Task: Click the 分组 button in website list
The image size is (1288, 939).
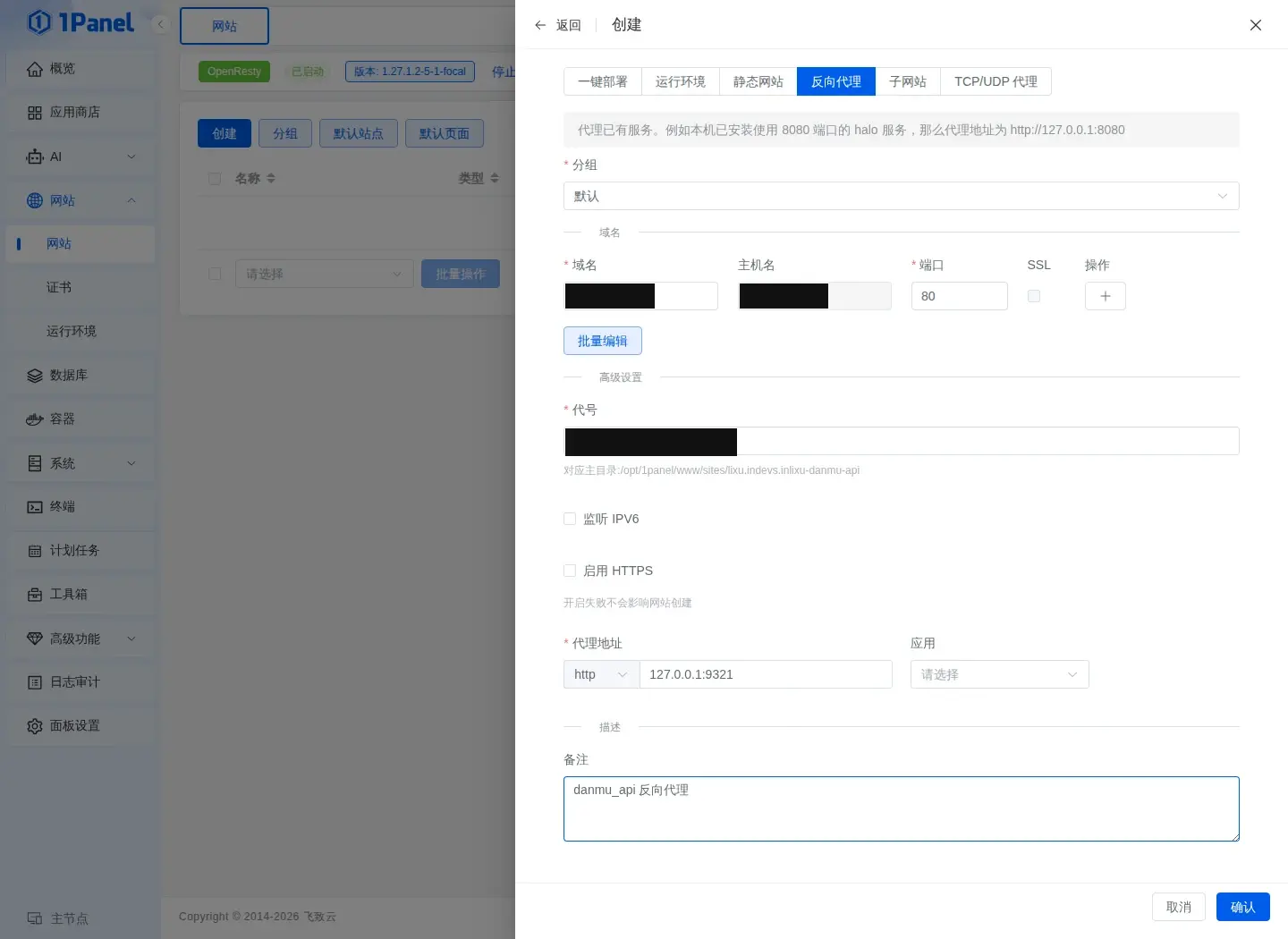Action: [285, 133]
